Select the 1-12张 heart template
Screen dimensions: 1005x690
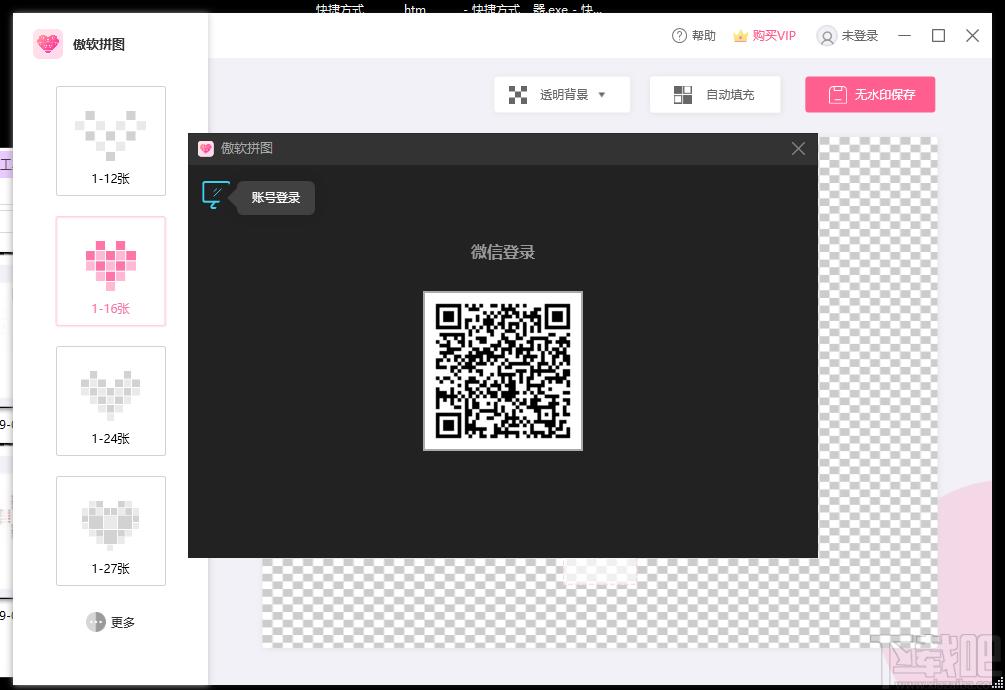111,141
